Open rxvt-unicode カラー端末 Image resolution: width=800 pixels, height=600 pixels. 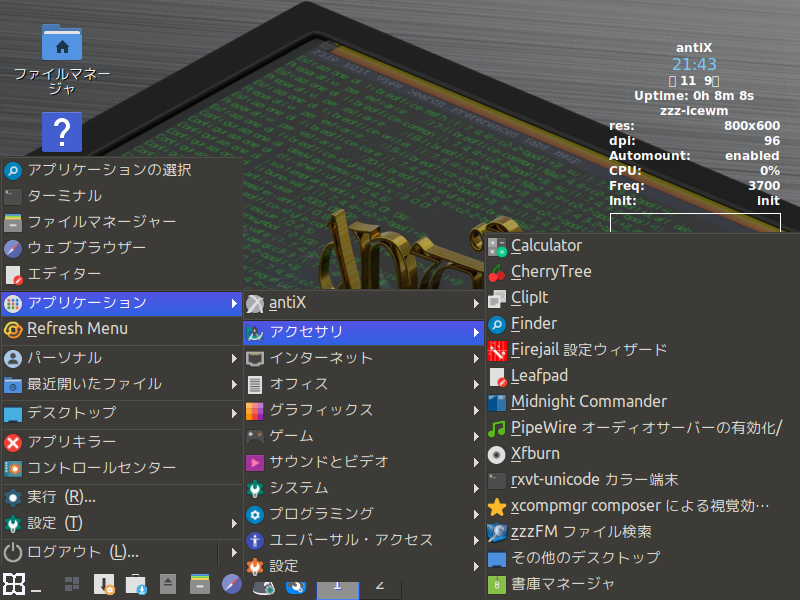click(x=642, y=480)
